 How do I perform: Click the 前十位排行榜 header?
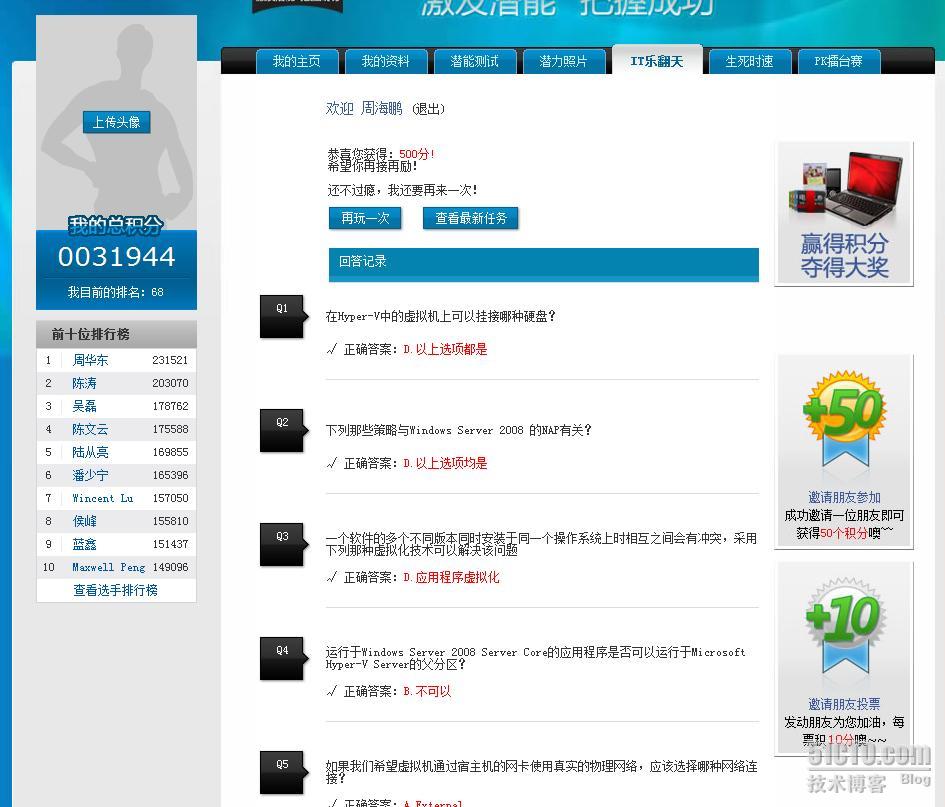116,334
